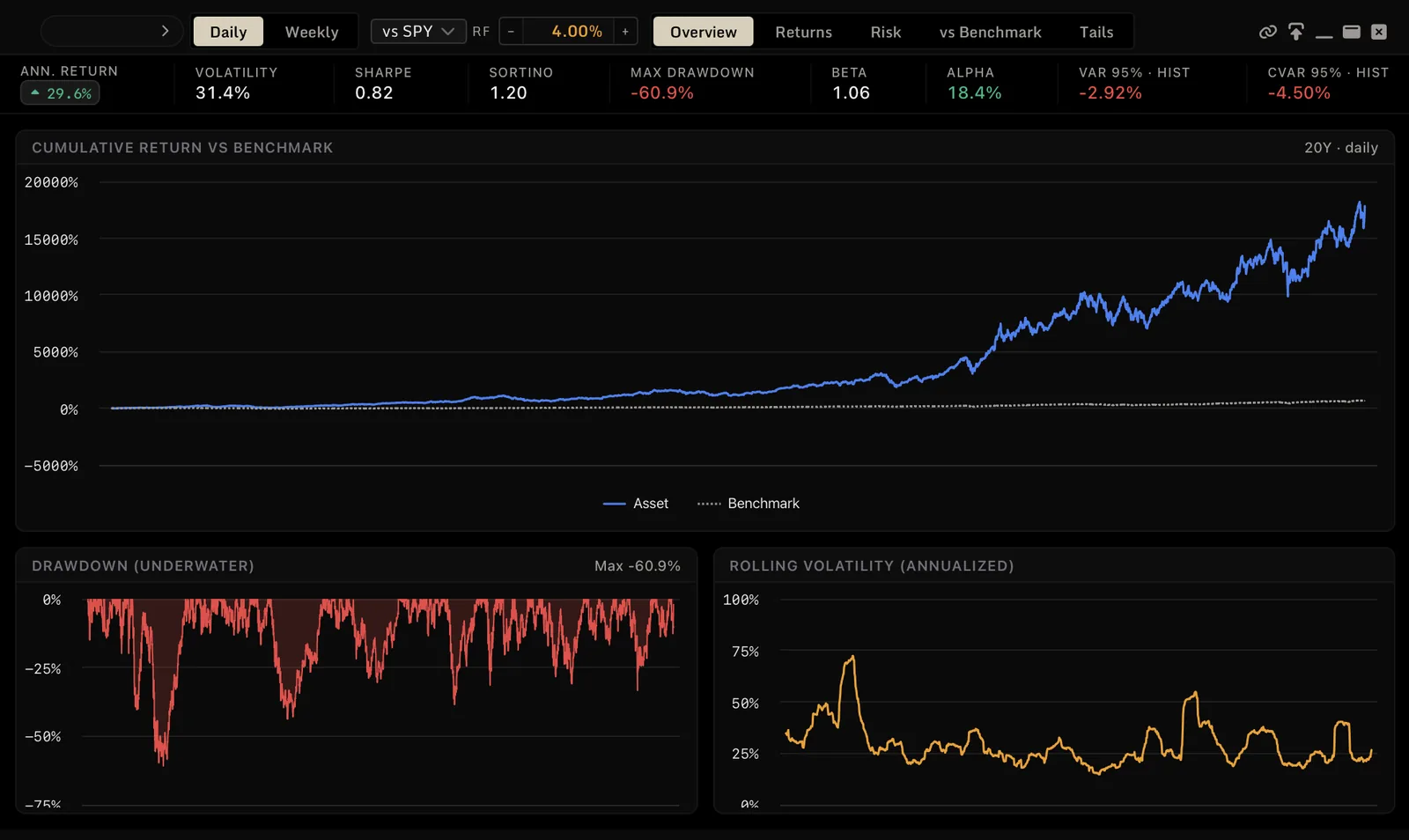The image size is (1409, 840).
Task: Click the 29.6% annual return badge
Action: (x=60, y=93)
